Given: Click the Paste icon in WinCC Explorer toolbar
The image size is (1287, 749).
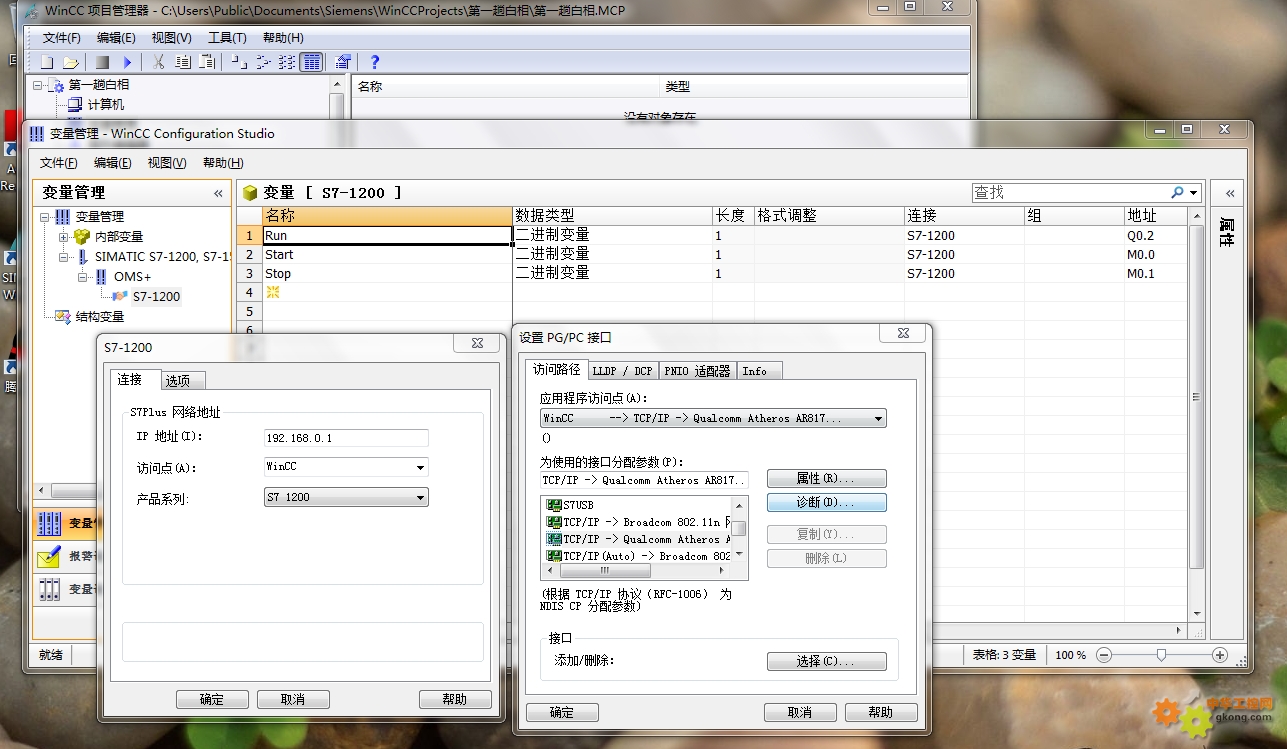Looking at the screenshot, I should (207, 62).
